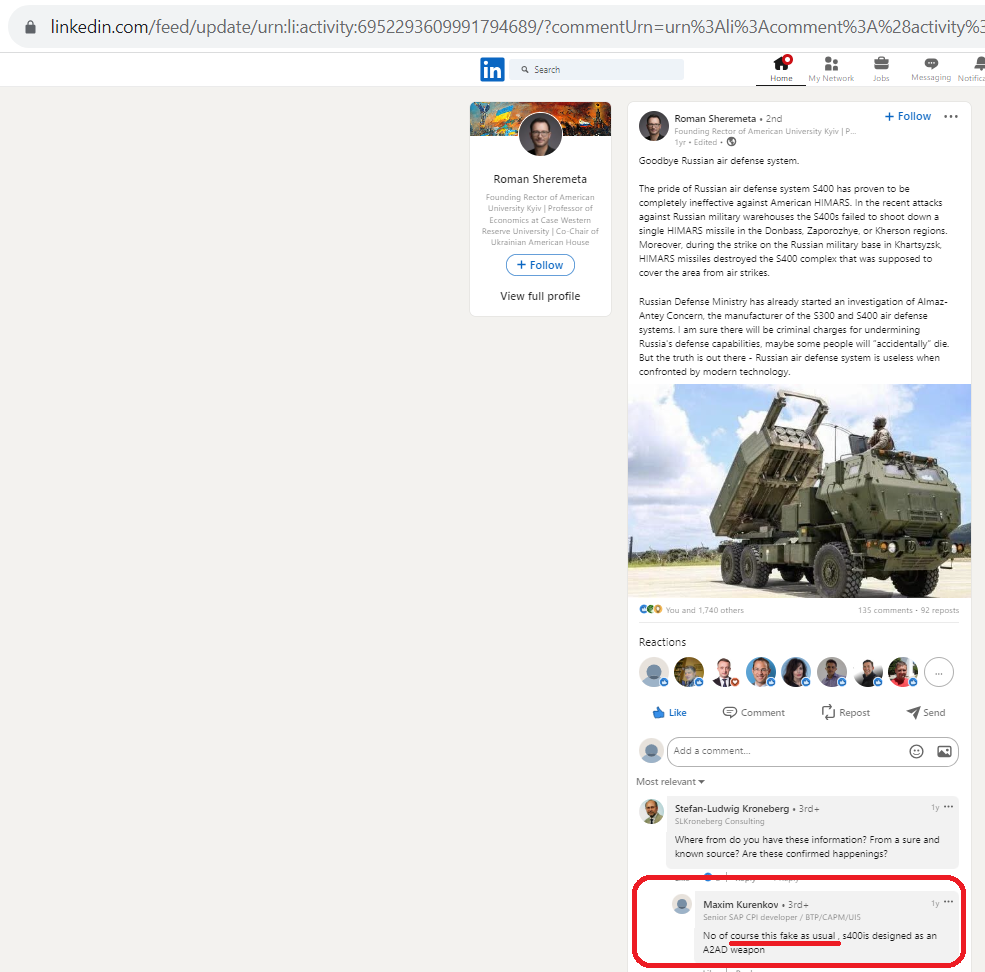Screen dimensions: 985x972
Task: Click 'SLKroneberg Consulting' text
Action: tap(719, 821)
